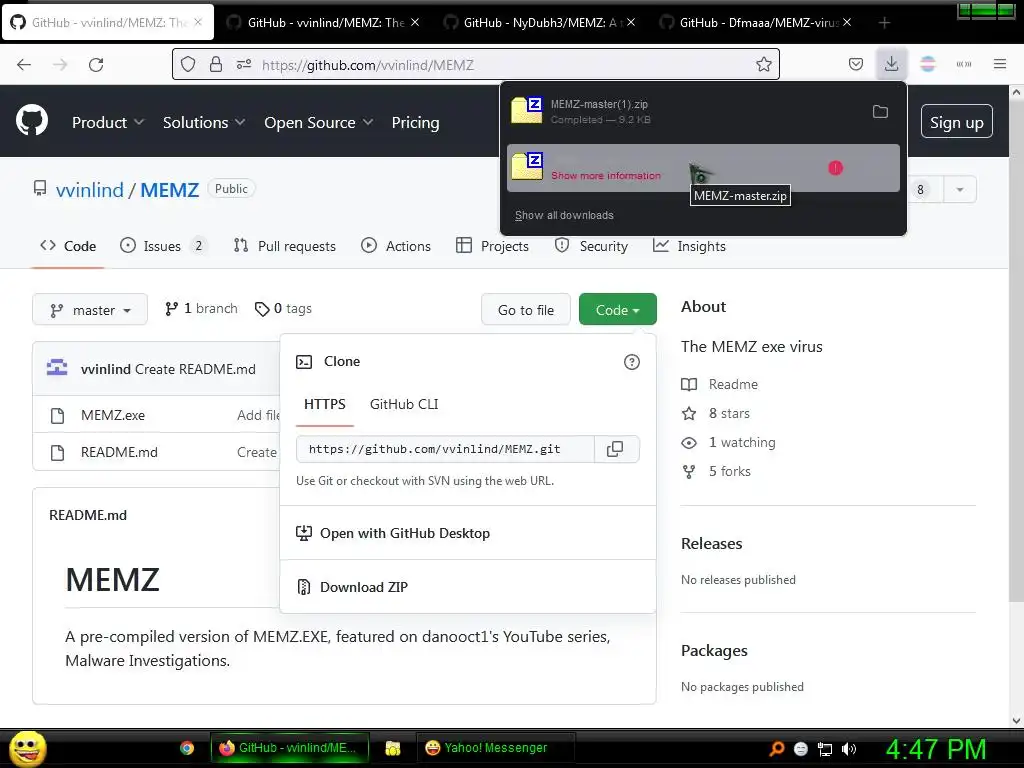The width and height of the screenshot is (1024, 768).
Task: Click the smiley start button in the taskbar
Action: 27,748
